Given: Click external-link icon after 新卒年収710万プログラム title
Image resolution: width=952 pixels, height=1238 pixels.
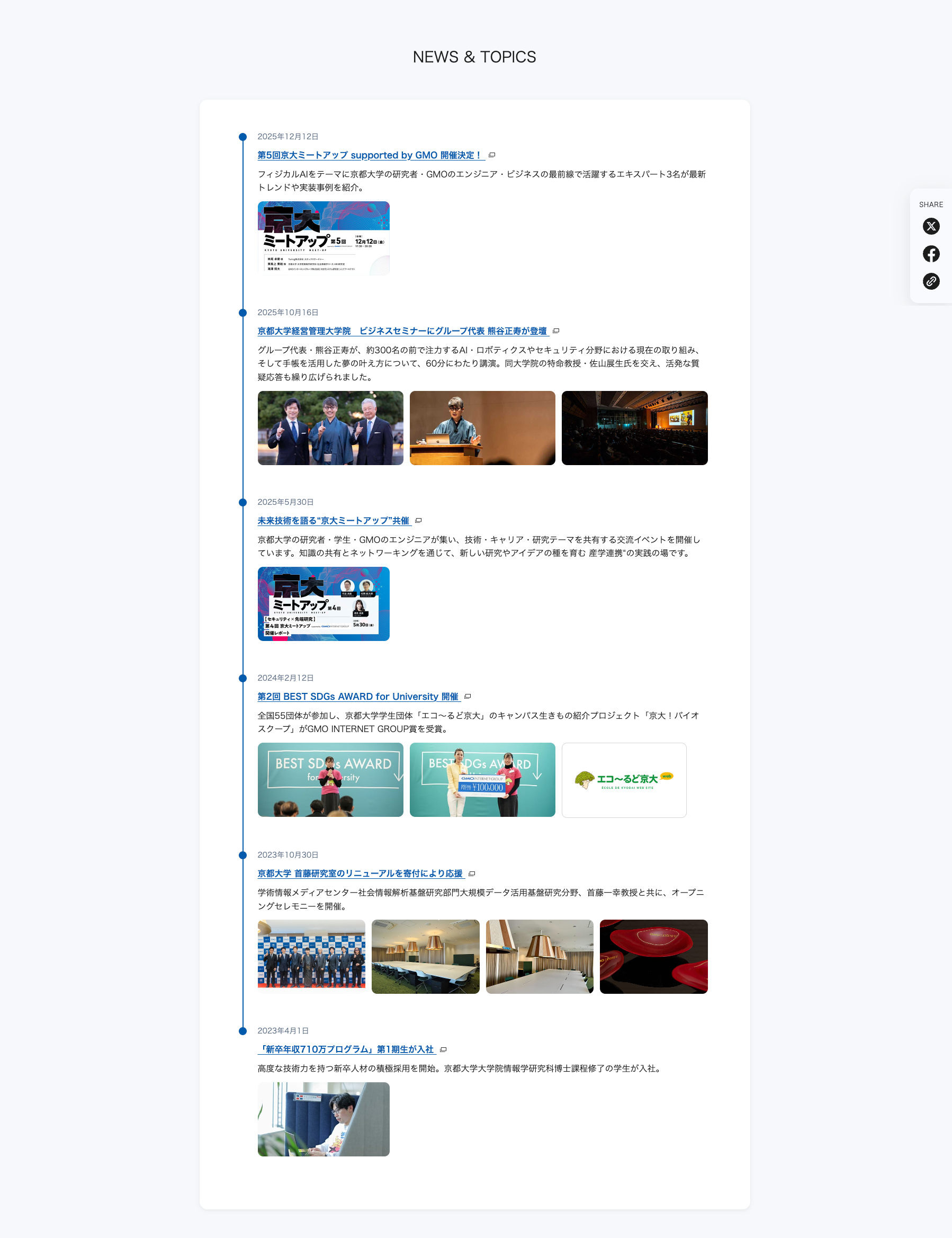Looking at the screenshot, I should pos(443,1050).
